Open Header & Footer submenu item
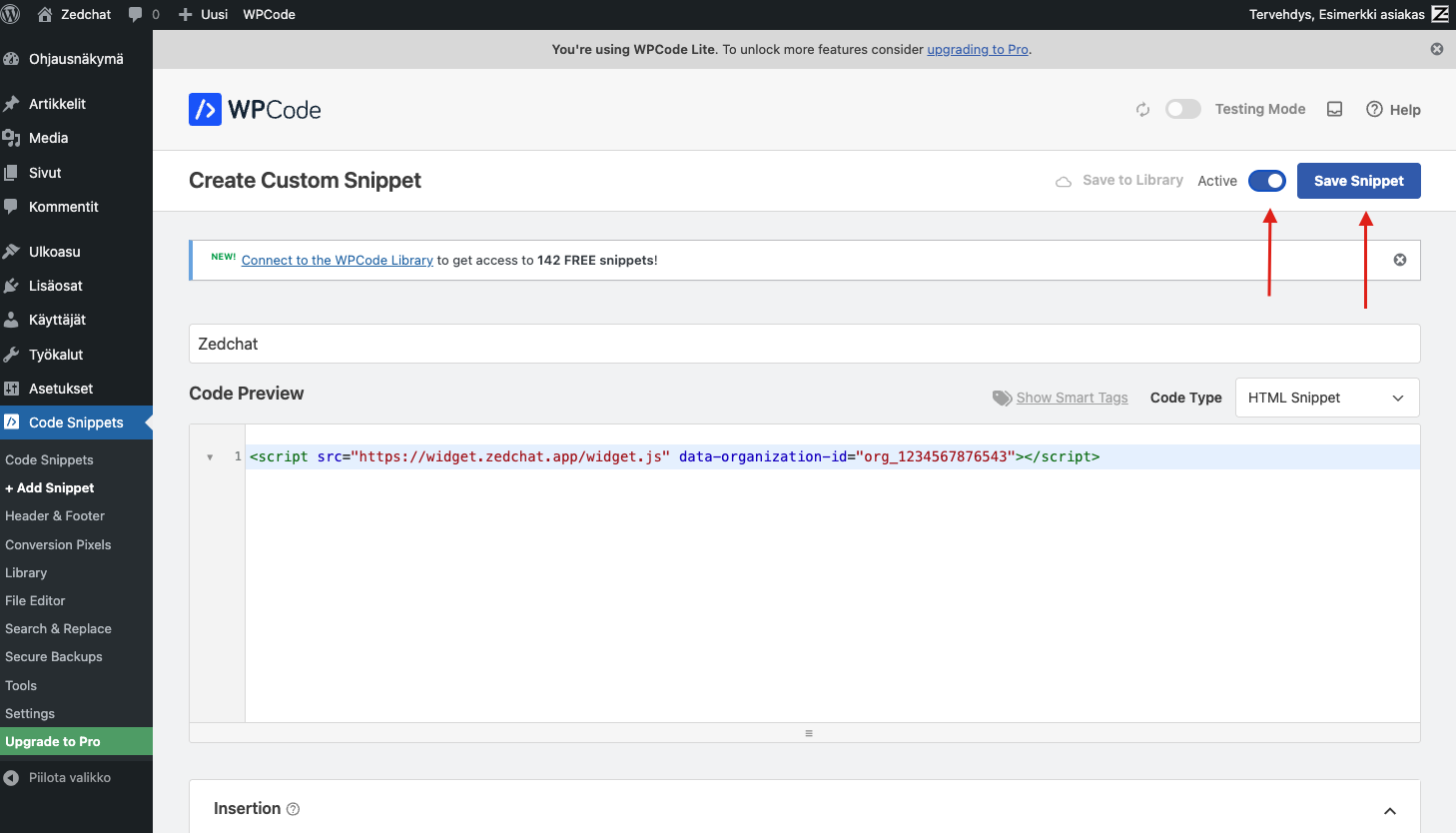The height and width of the screenshot is (833, 1456). click(x=55, y=516)
